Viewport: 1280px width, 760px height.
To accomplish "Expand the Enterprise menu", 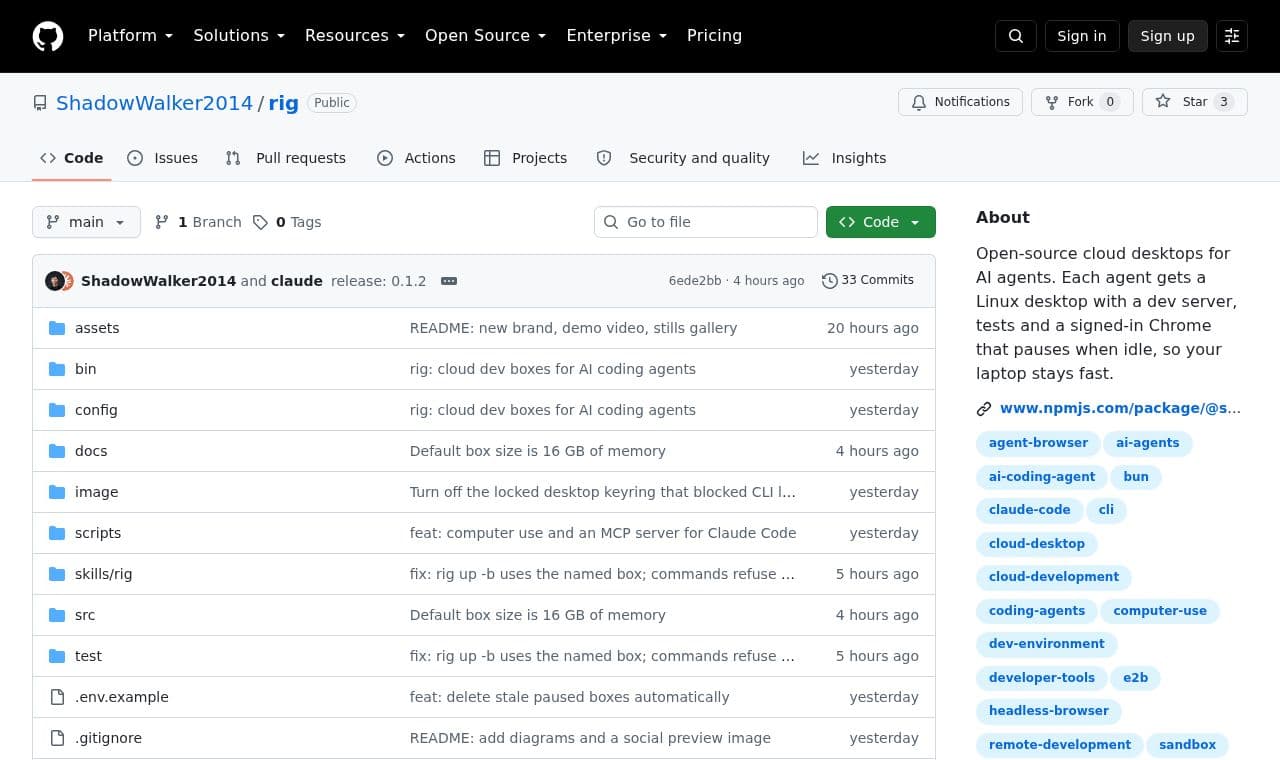I will coord(616,36).
